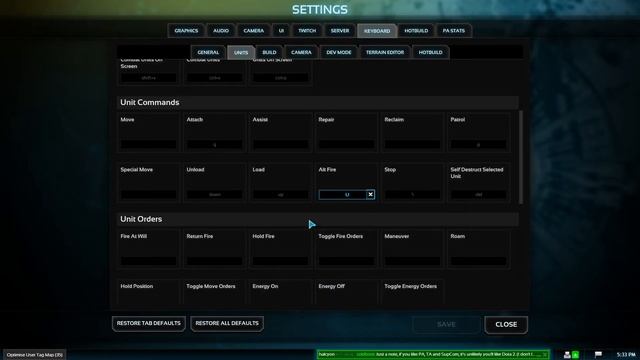Close the settings dialog with Close button
640x360 pixels.
(506, 324)
